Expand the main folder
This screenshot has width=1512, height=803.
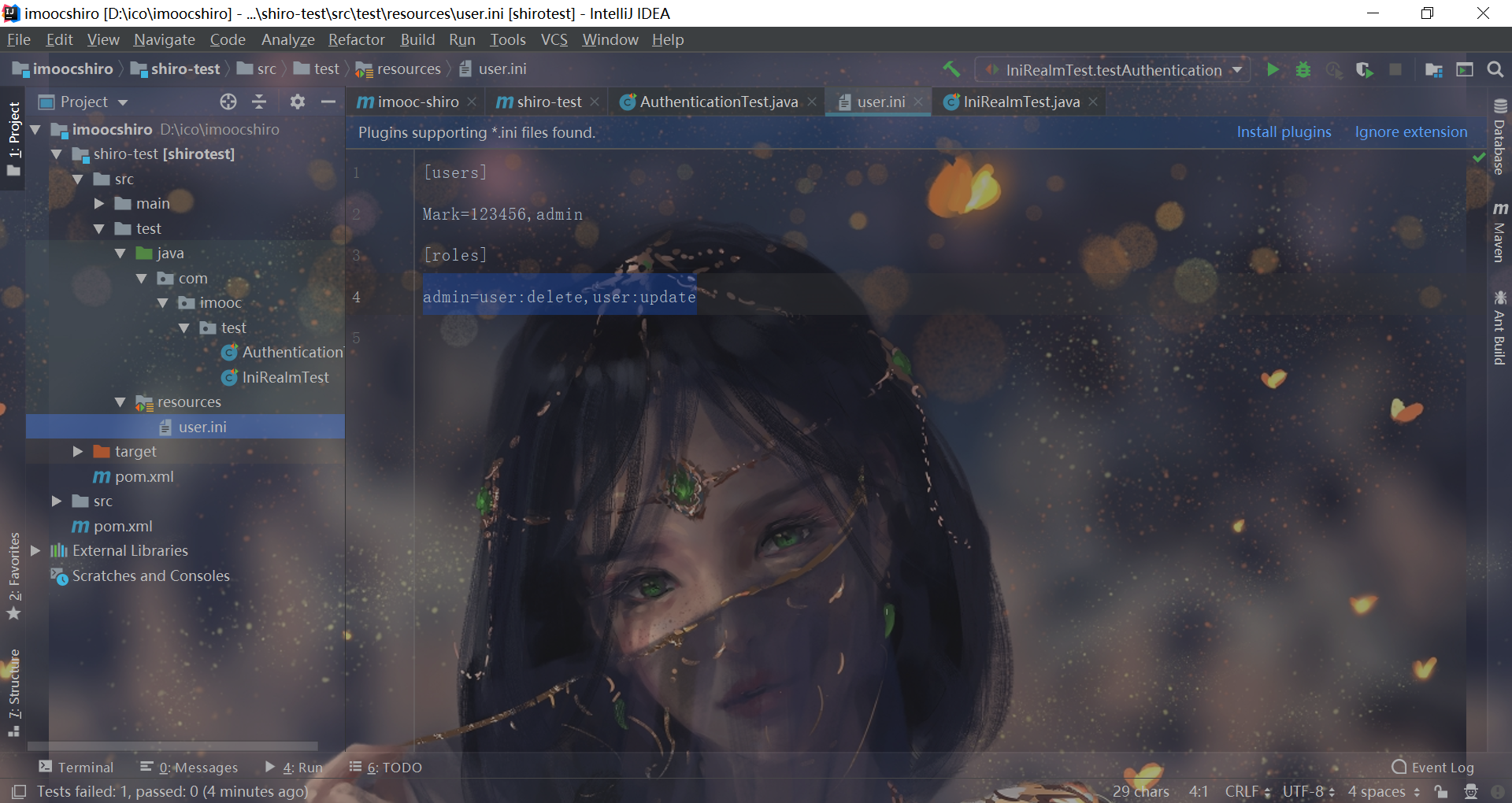(x=99, y=204)
